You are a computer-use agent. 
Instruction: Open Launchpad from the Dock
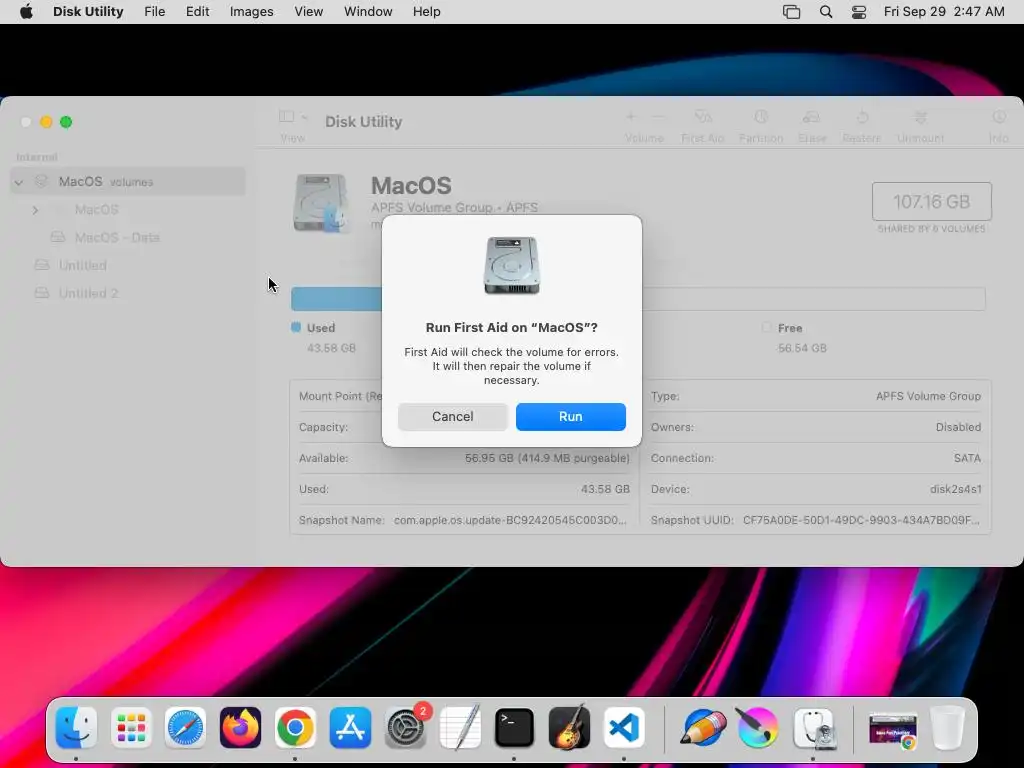click(x=131, y=728)
